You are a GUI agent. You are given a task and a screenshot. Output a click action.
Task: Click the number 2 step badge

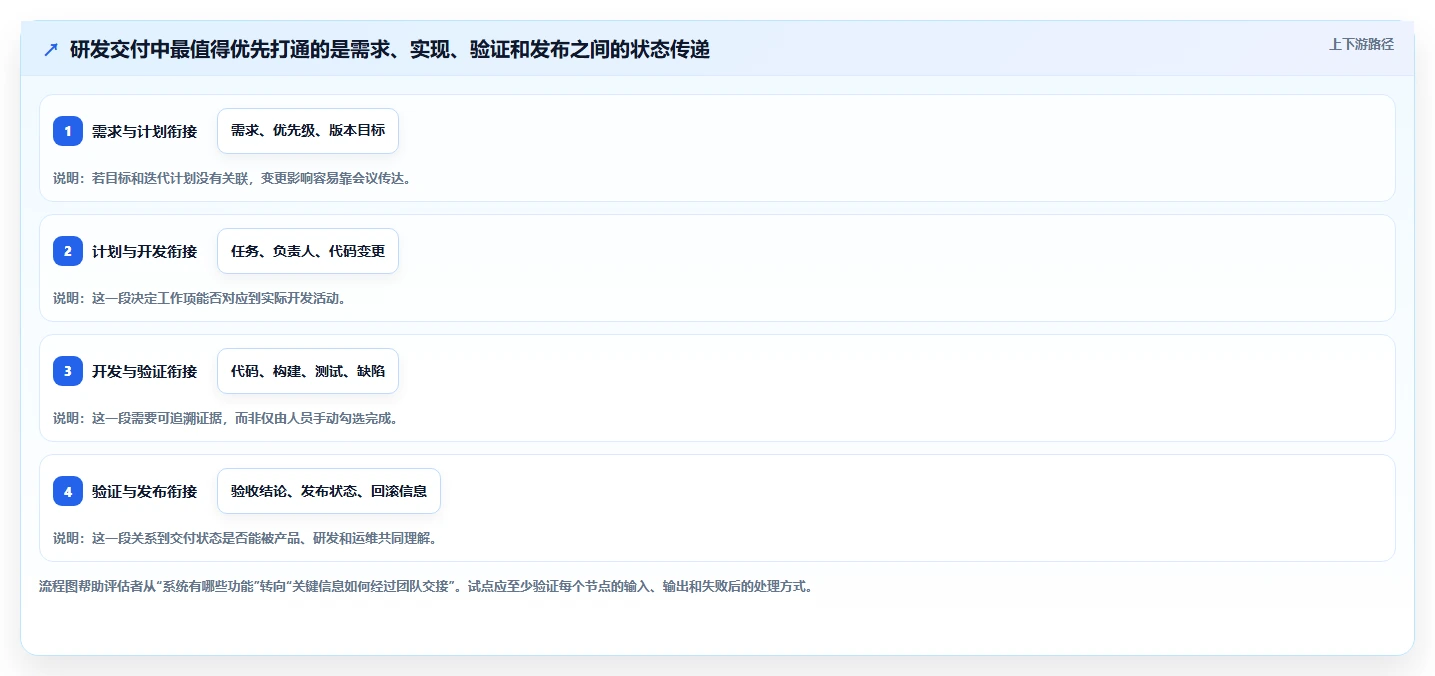tap(68, 251)
